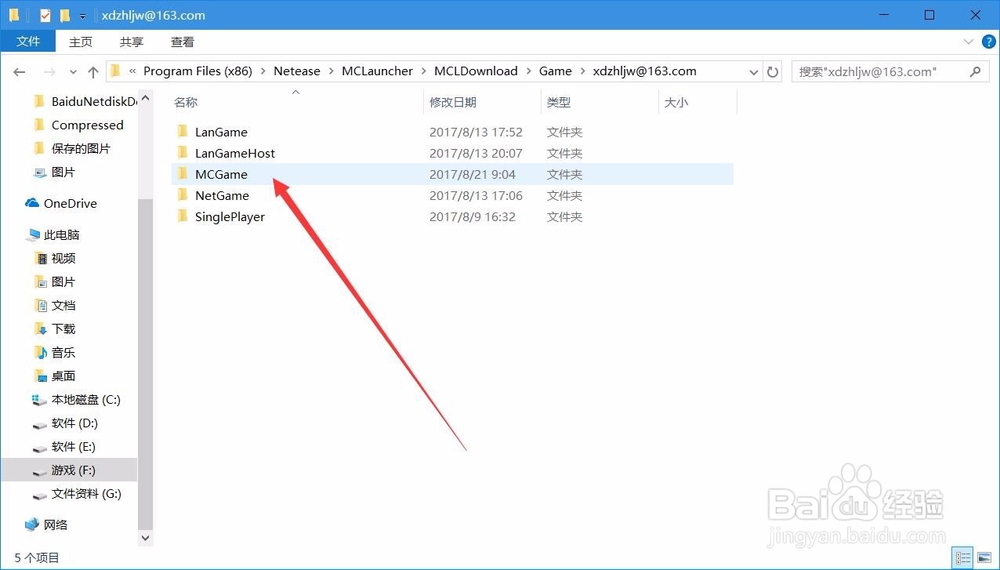The height and width of the screenshot is (570, 1000).
Task: Click quick access new folder icon
Action: click(x=64, y=15)
